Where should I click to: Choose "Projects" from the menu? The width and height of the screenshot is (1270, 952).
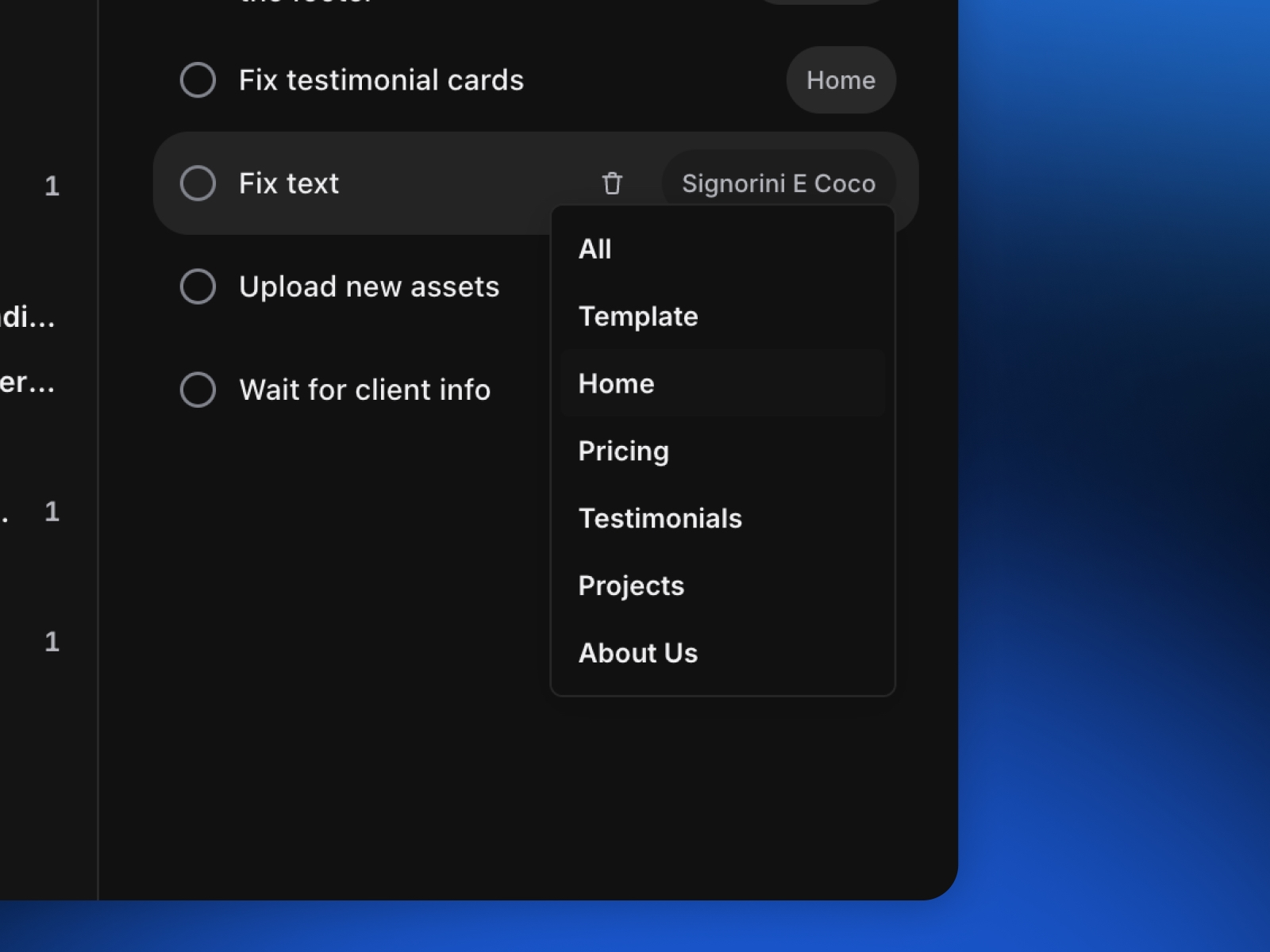tap(631, 585)
